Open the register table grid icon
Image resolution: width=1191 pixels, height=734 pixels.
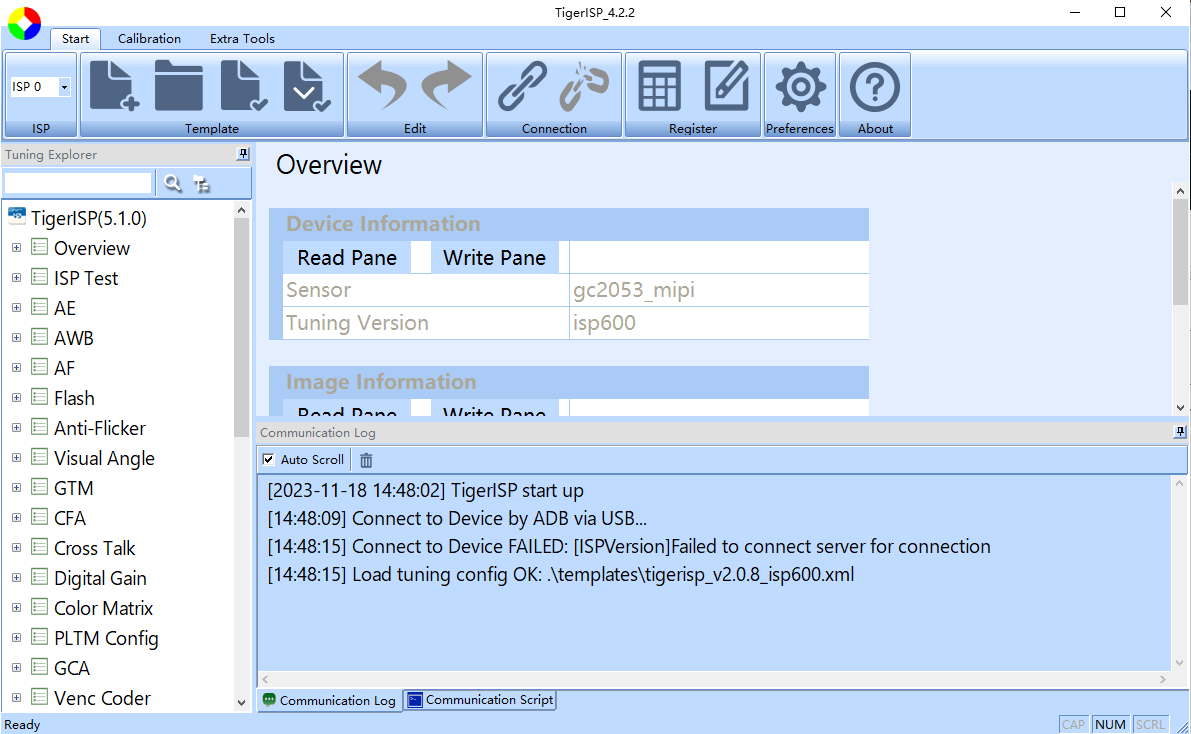pos(659,86)
